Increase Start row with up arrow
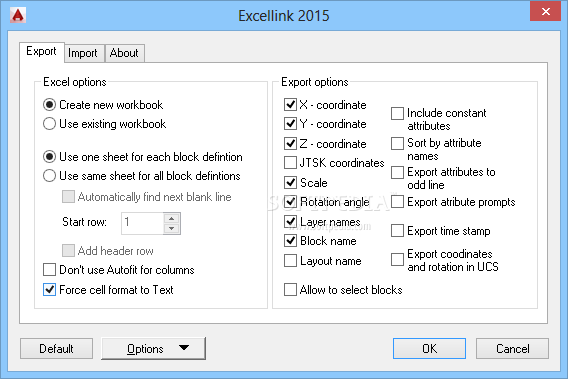This screenshot has height=379, width=568. (x=171, y=218)
